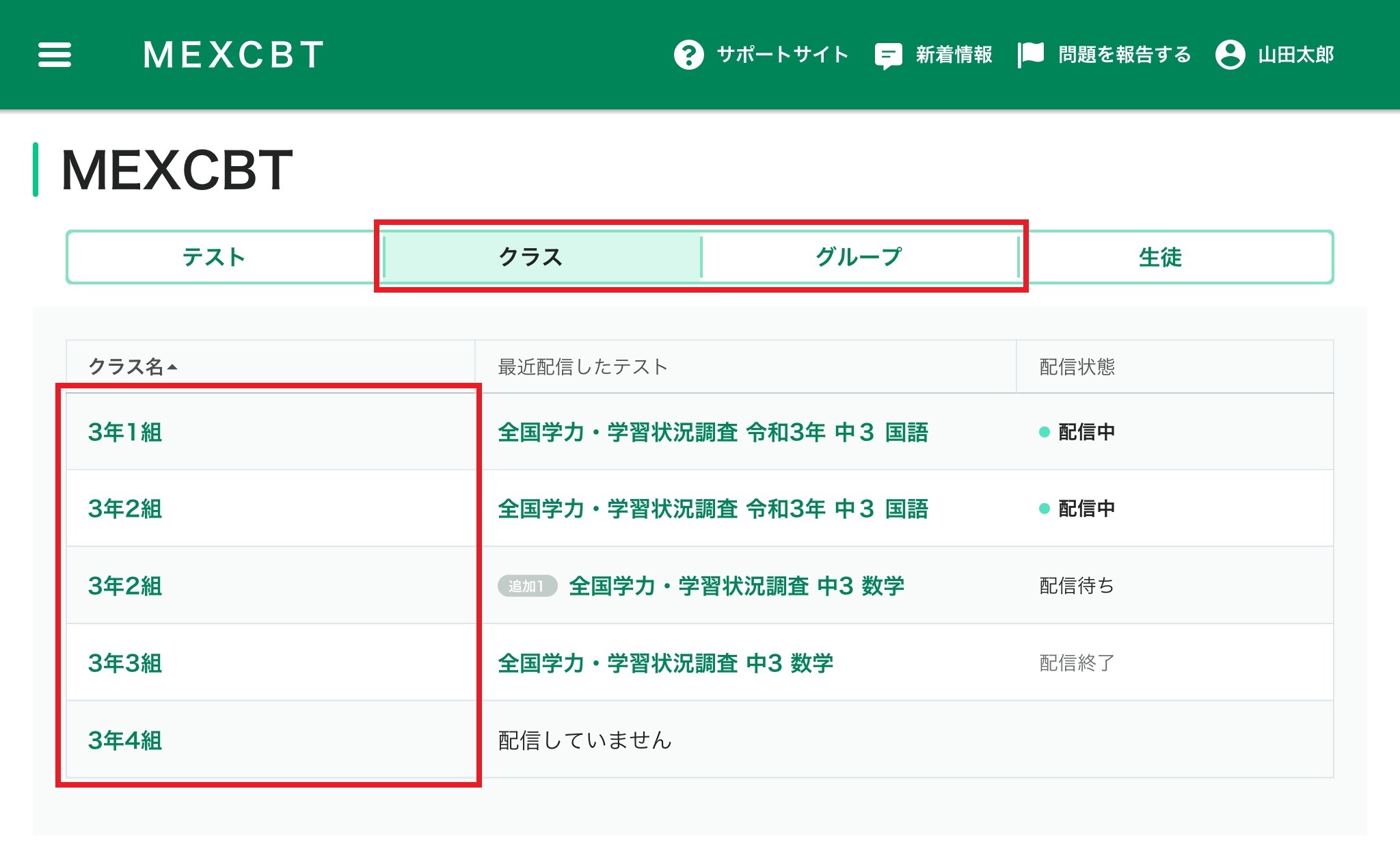Click the 配信終了 status
This screenshot has height=860, width=1400.
point(1077,662)
